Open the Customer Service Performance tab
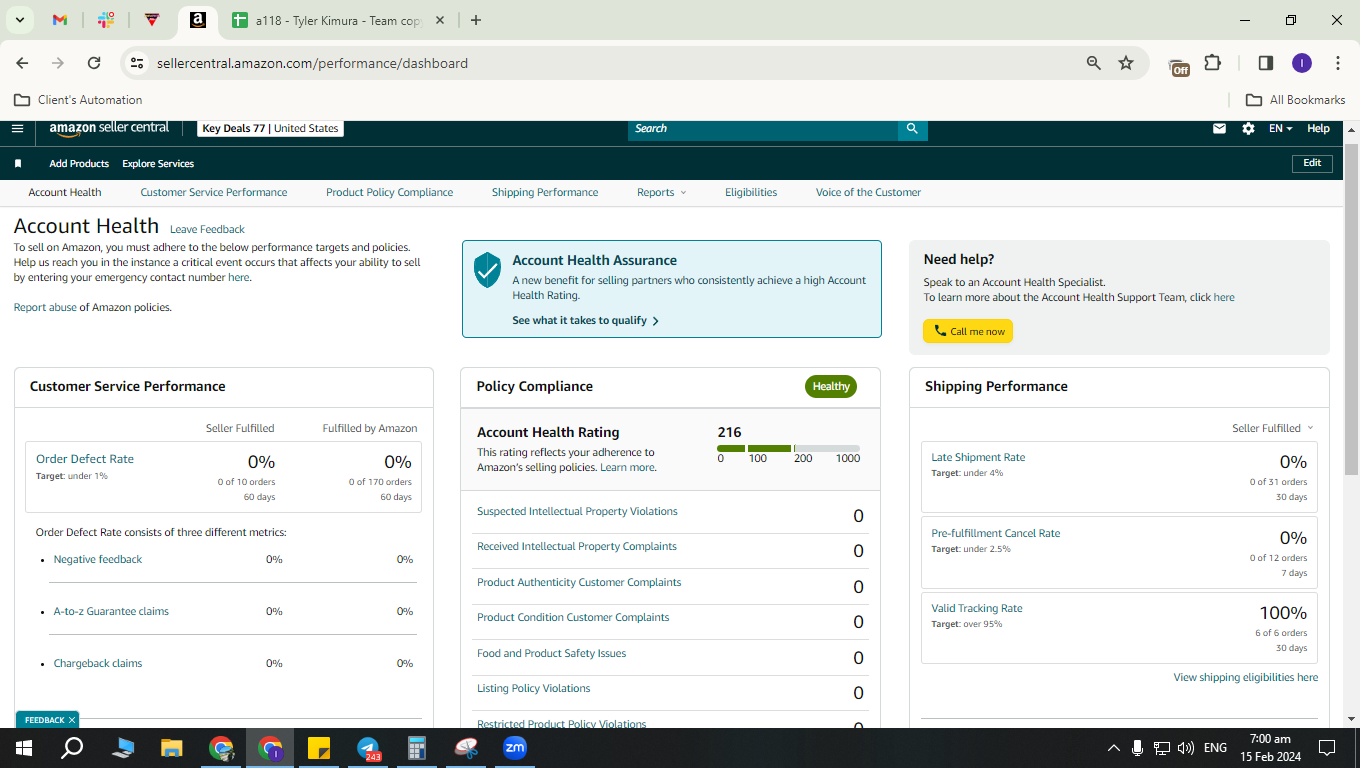 pyautogui.click(x=214, y=192)
